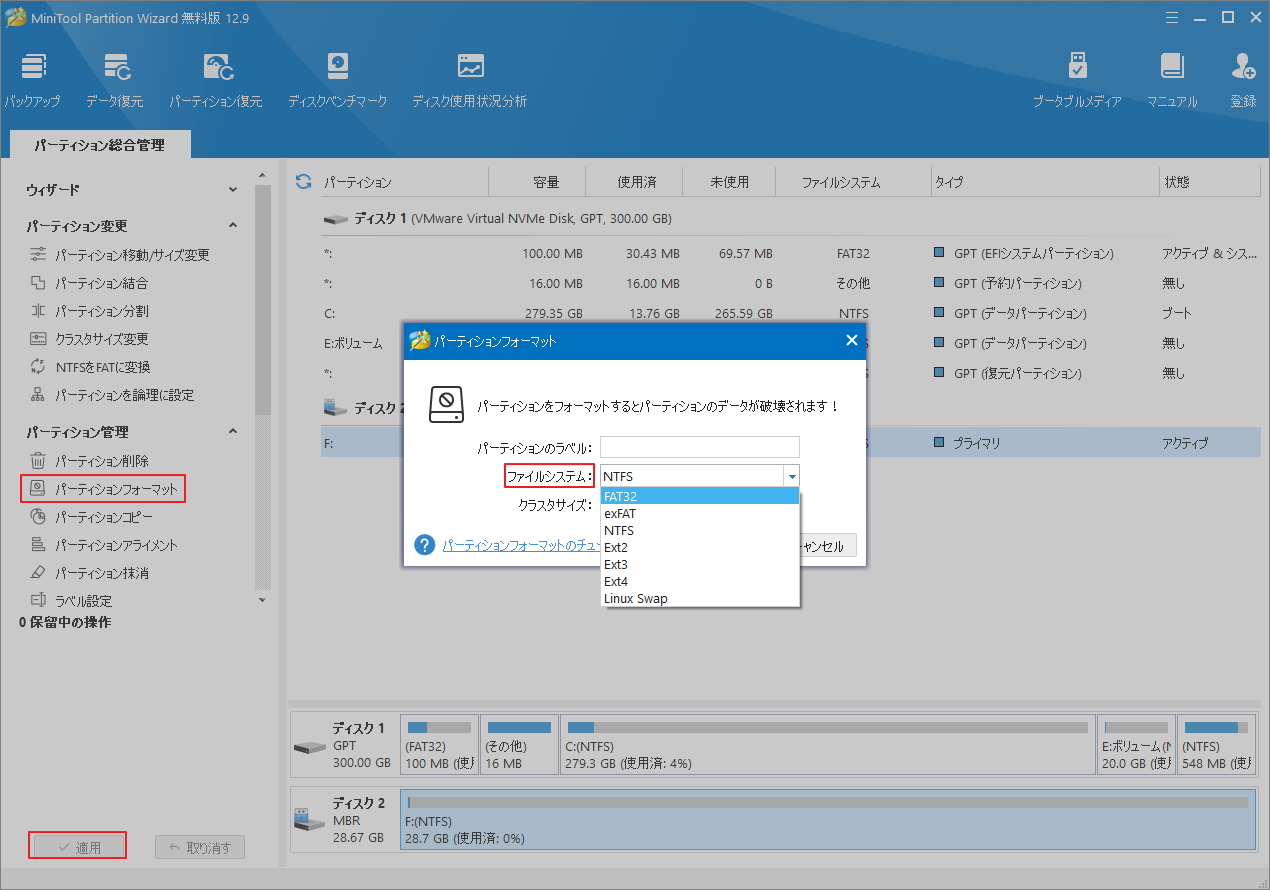Select (その他) 16 MB block in disk map
The width and height of the screenshot is (1270, 890).
pos(519,743)
